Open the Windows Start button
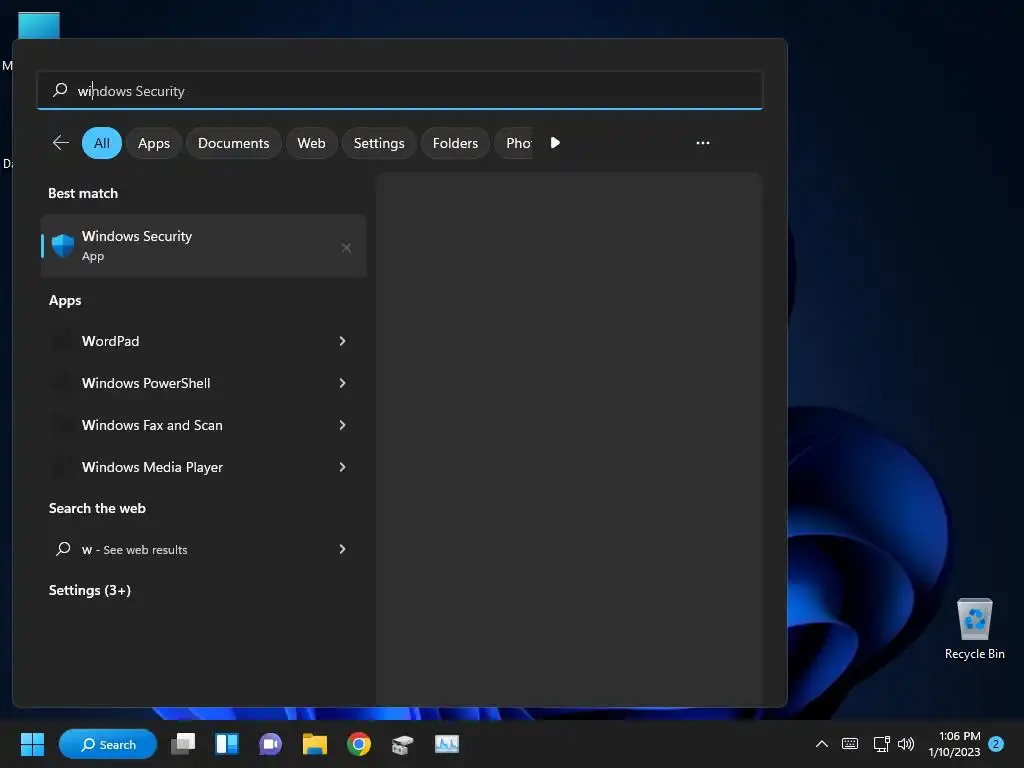Viewport: 1024px width, 768px height. (32, 744)
